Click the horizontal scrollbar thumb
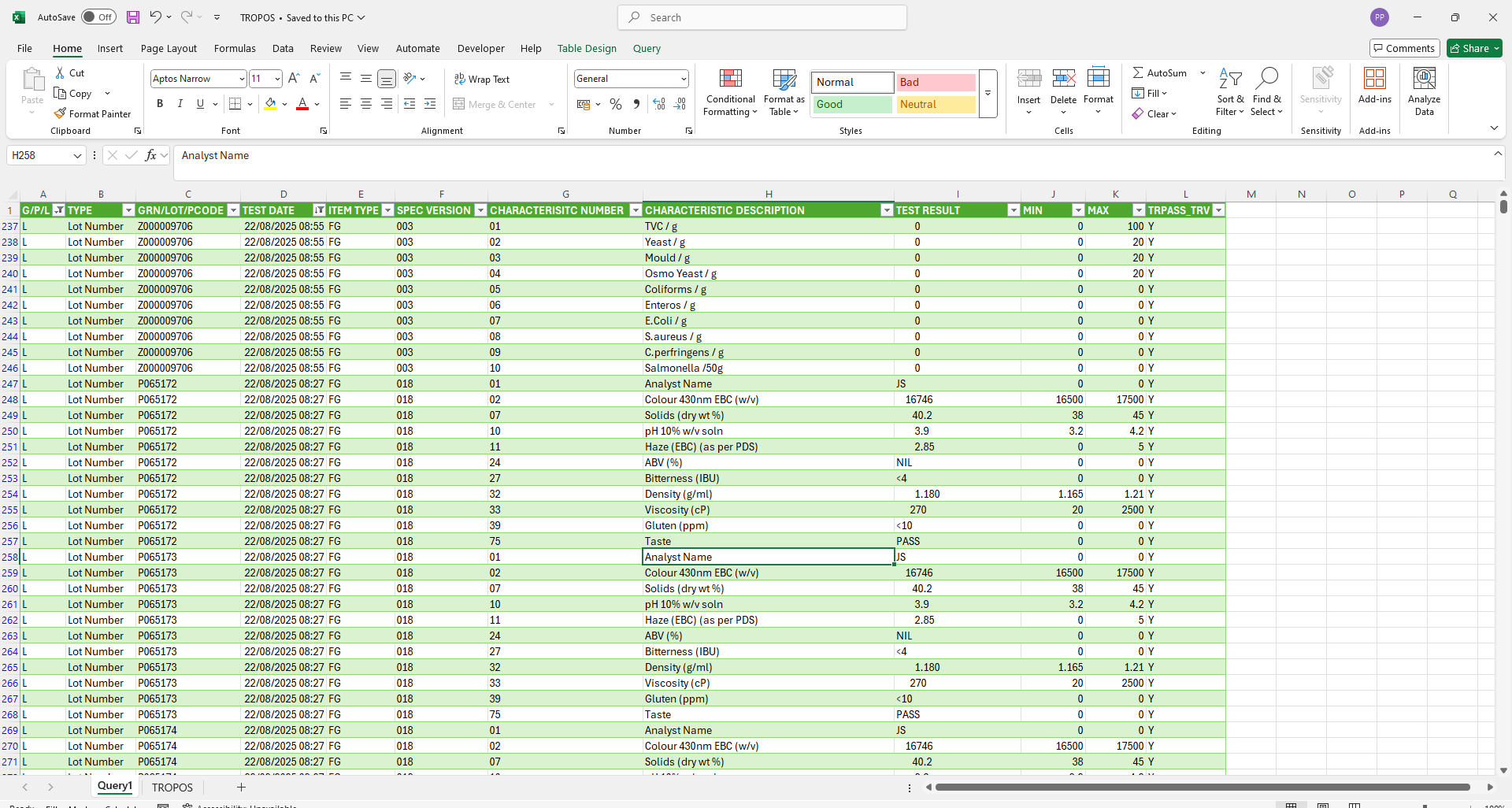Viewport: 1512px width, 808px height. (x=1203, y=788)
